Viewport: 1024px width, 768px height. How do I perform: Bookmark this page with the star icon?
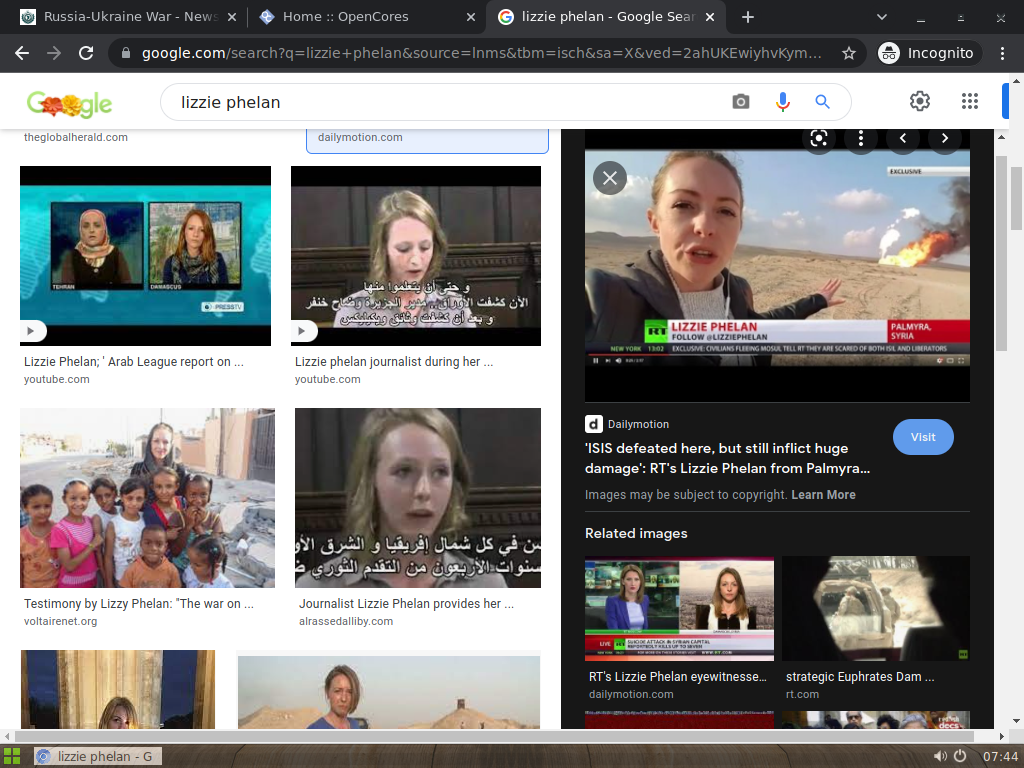848,53
